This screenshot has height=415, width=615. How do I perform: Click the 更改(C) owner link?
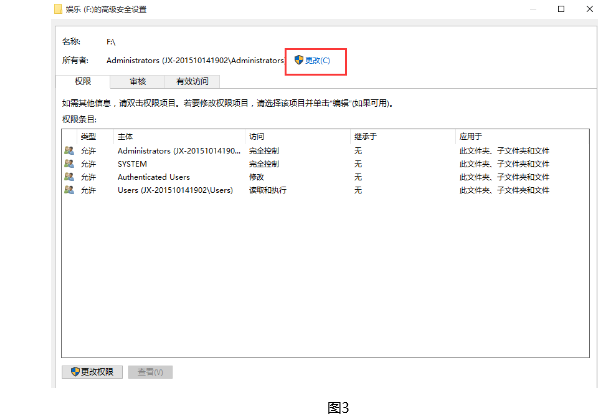coord(317,61)
